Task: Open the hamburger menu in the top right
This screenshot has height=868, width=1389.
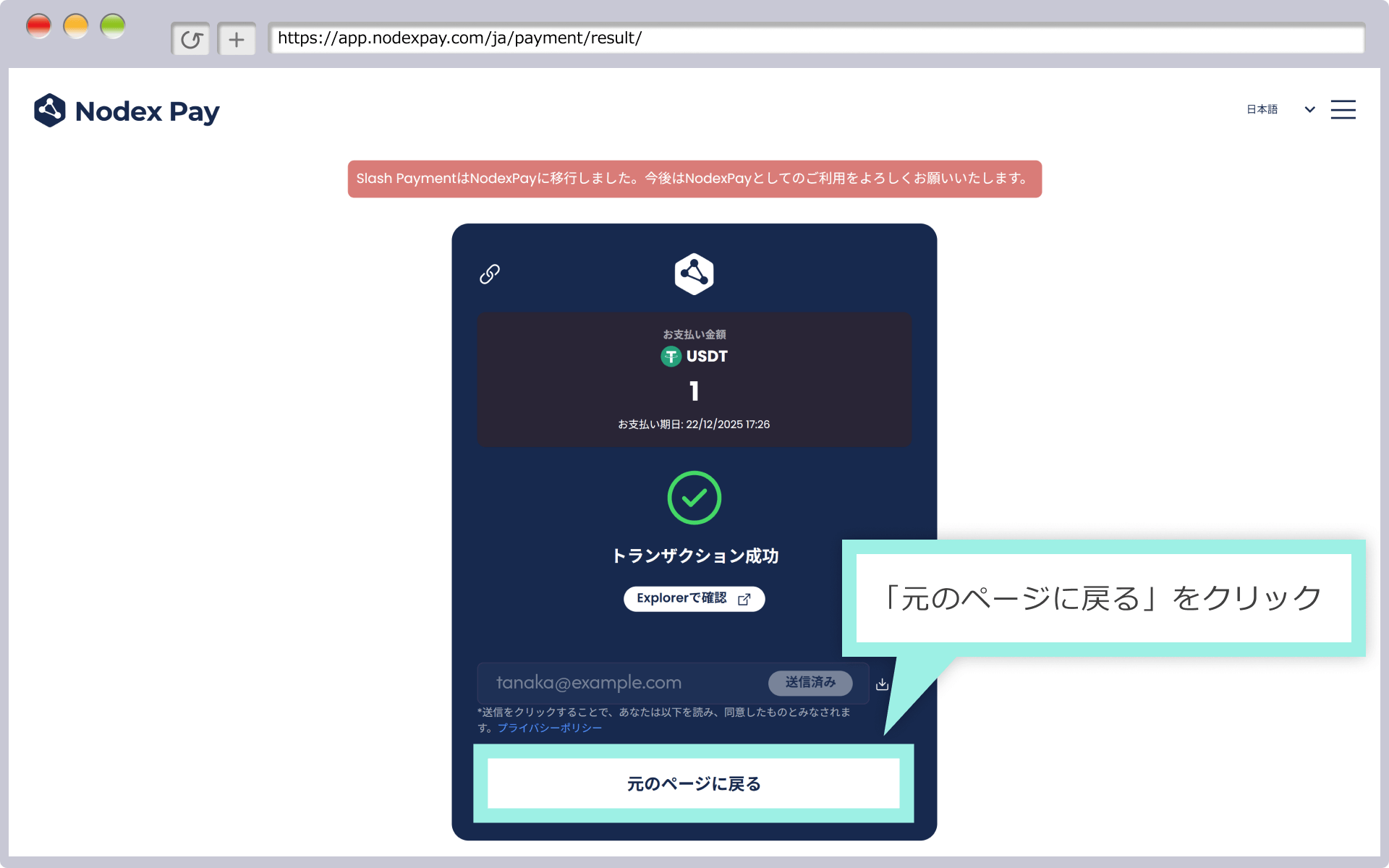Action: (1343, 109)
